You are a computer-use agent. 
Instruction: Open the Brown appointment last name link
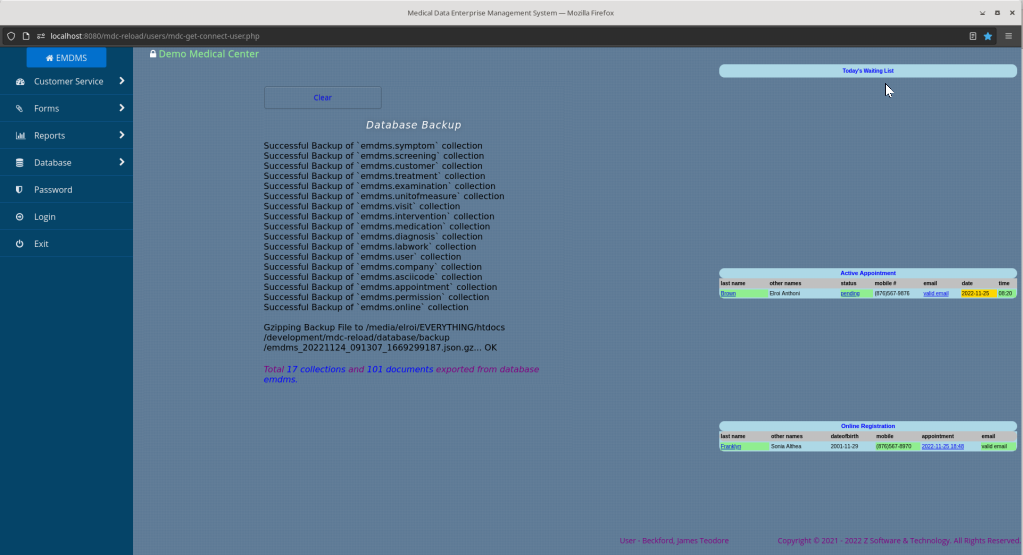click(728, 293)
